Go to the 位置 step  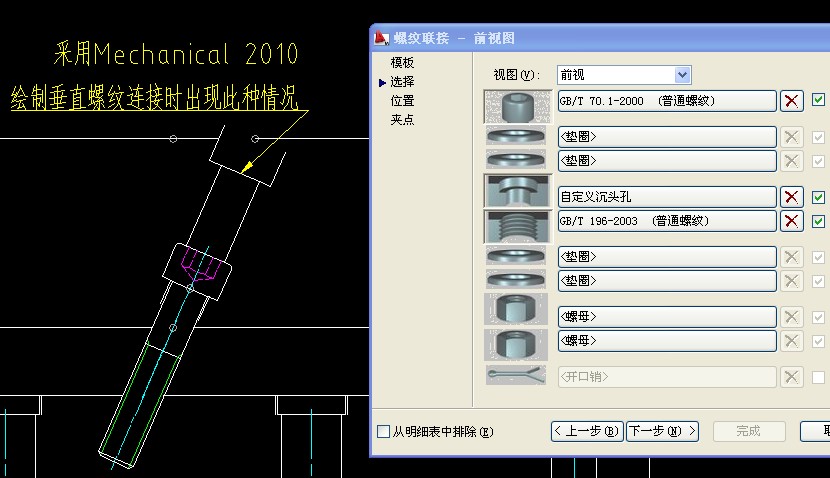pos(402,101)
